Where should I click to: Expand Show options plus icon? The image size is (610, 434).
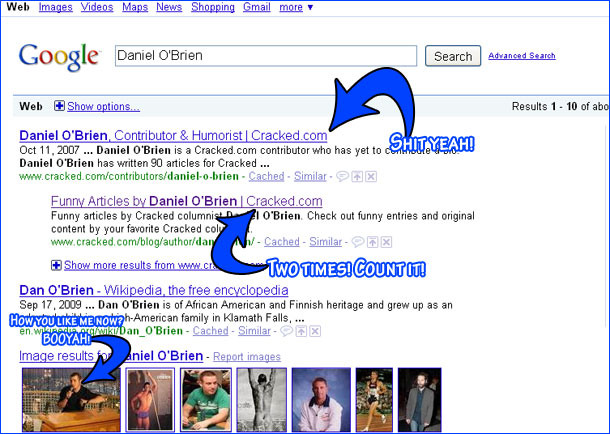[x=59, y=106]
